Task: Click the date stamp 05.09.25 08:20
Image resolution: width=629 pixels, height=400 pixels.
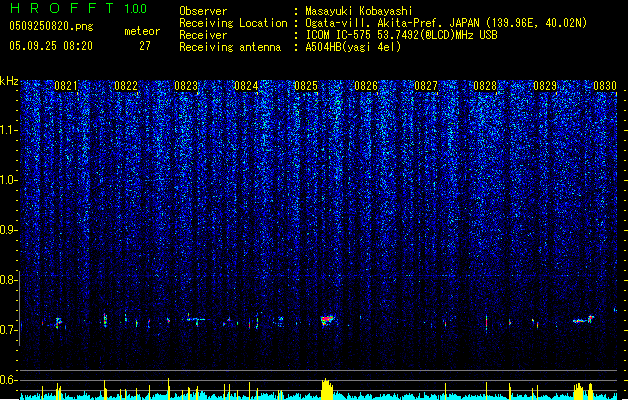Action: [x=51, y=46]
